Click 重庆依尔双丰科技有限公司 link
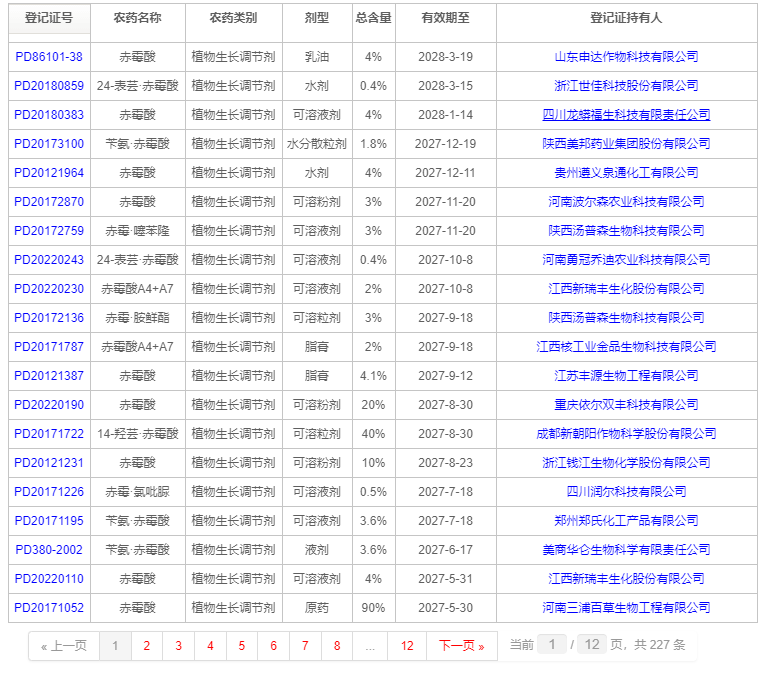The height and width of the screenshot is (674, 780). click(626, 405)
